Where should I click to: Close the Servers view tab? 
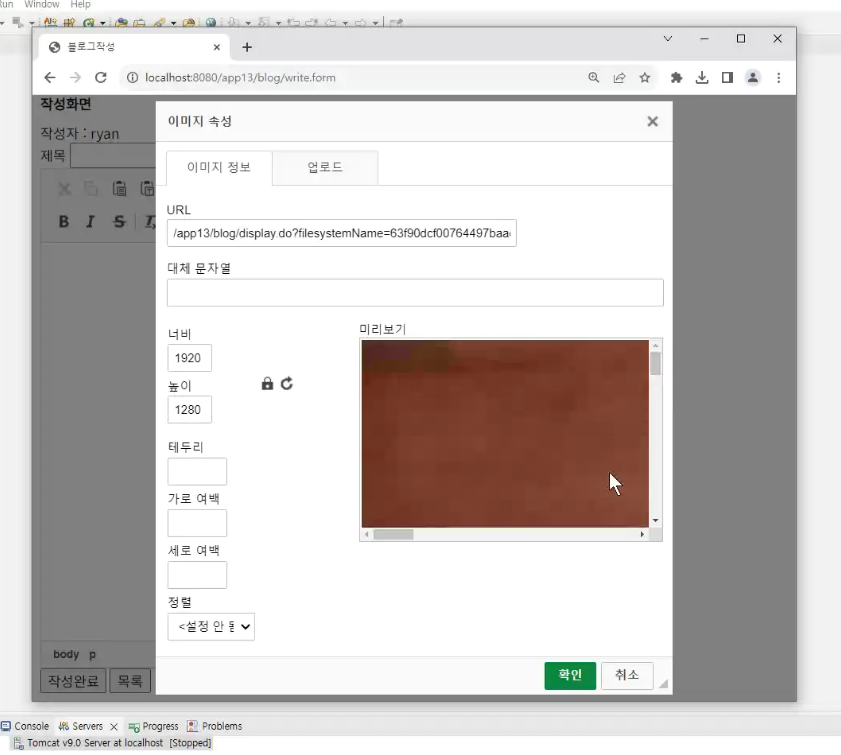(x=114, y=727)
